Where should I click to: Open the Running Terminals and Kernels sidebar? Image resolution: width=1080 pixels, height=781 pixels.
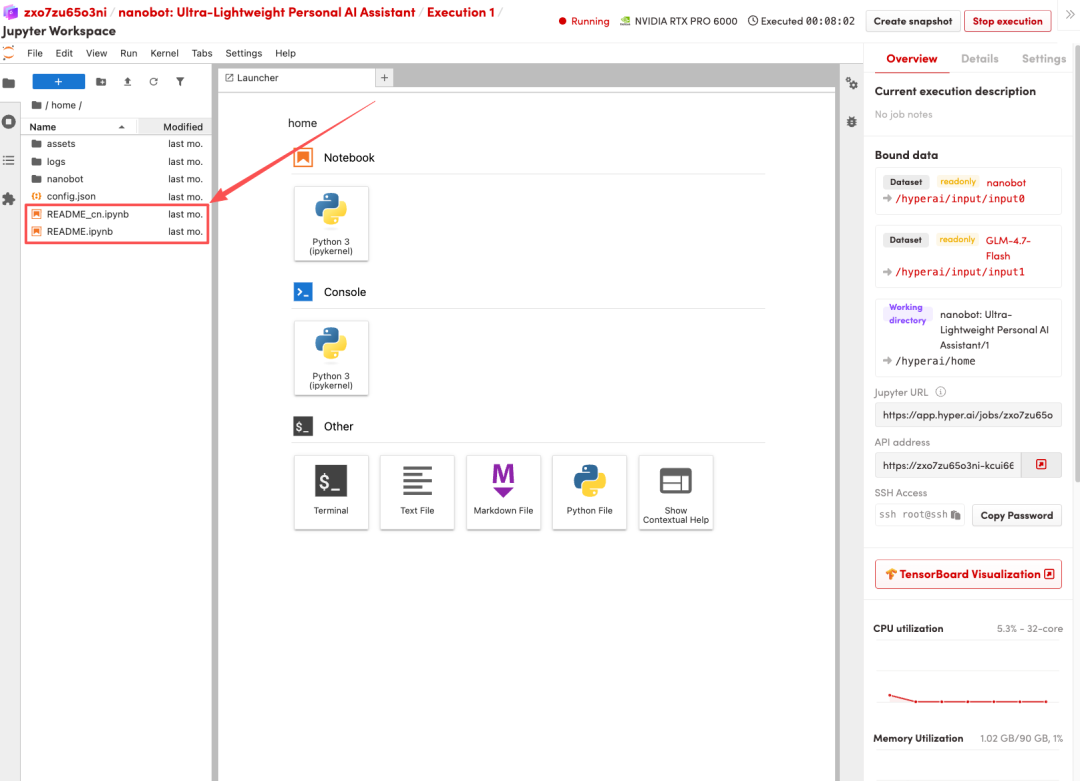tap(9, 121)
